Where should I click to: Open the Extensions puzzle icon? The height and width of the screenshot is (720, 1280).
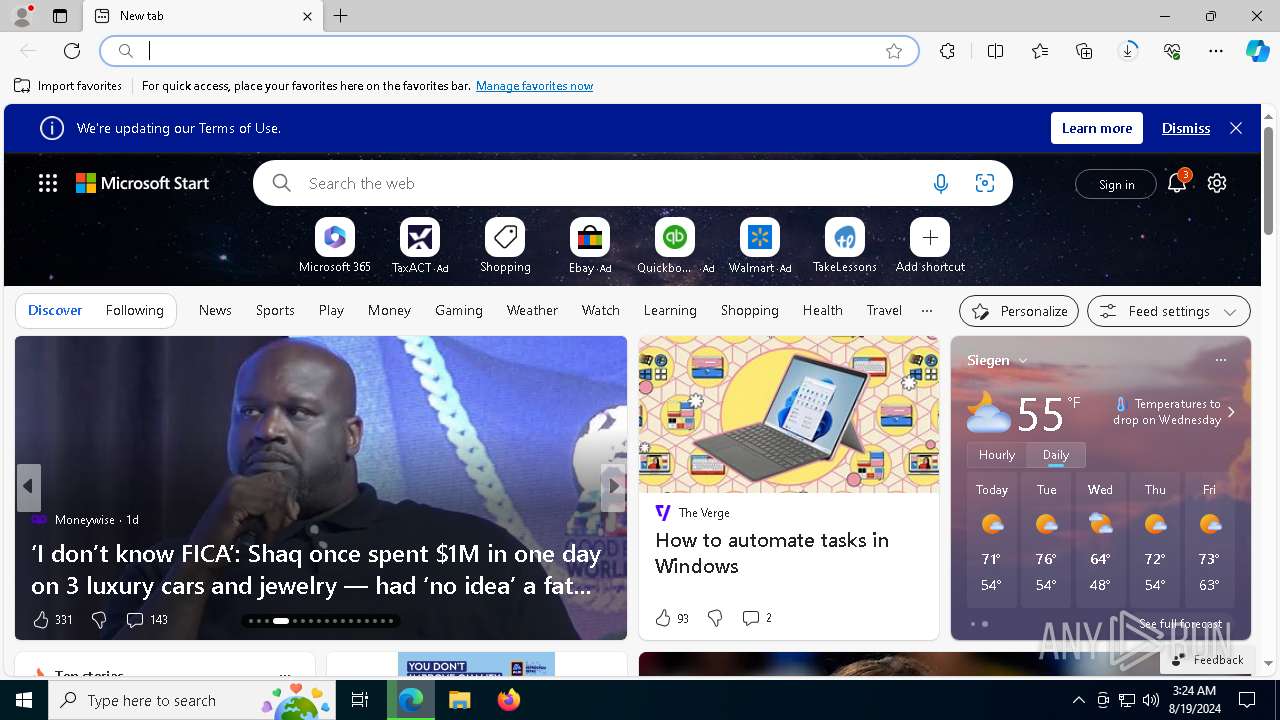pyautogui.click(x=947, y=51)
